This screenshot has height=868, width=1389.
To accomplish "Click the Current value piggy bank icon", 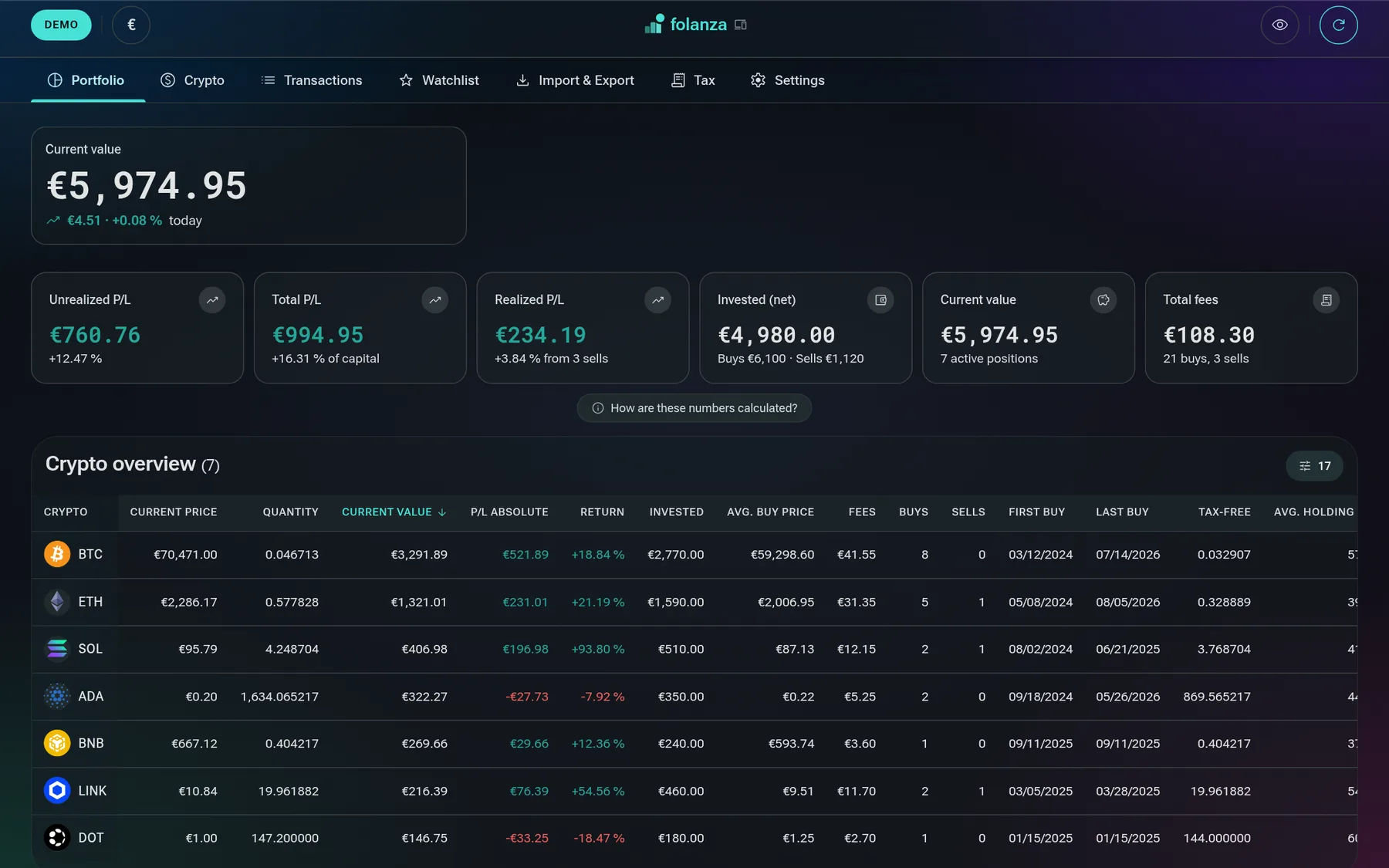I will [x=1103, y=300].
